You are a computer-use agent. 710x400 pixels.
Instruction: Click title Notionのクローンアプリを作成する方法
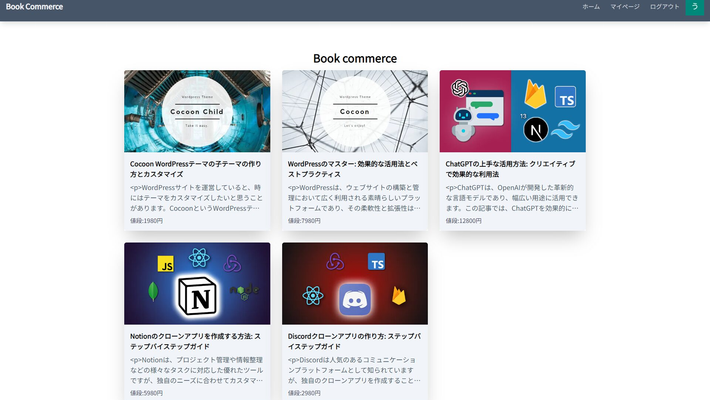coord(195,341)
